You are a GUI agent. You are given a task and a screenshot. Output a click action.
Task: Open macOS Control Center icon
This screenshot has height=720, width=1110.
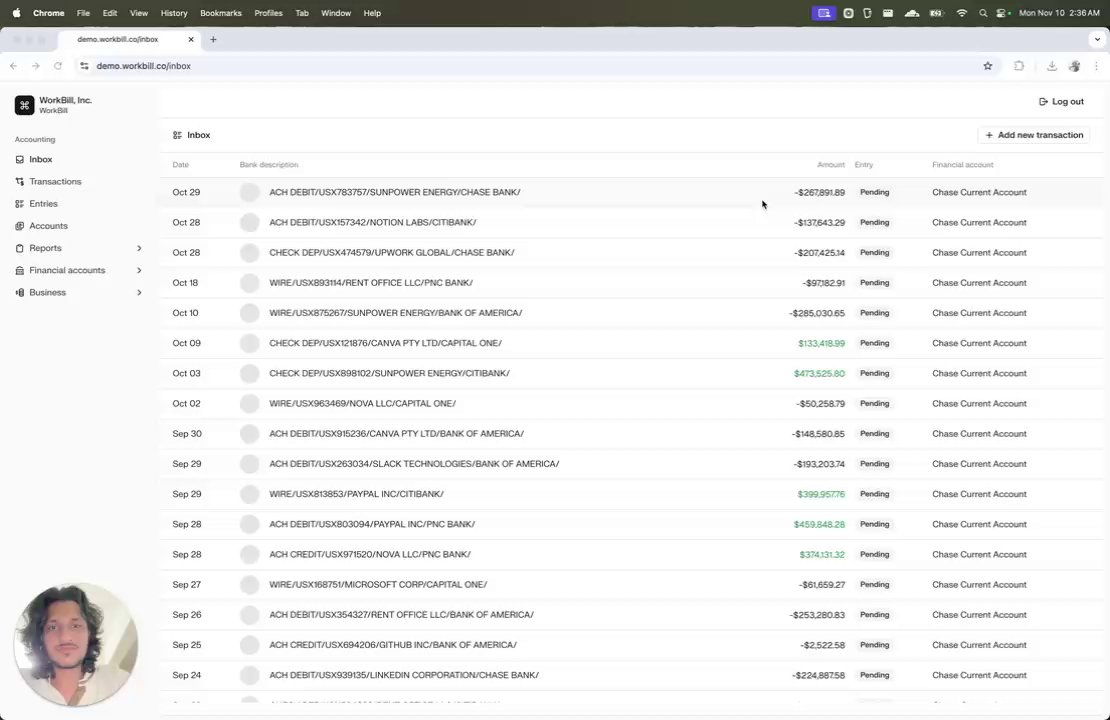[1003, 13]
